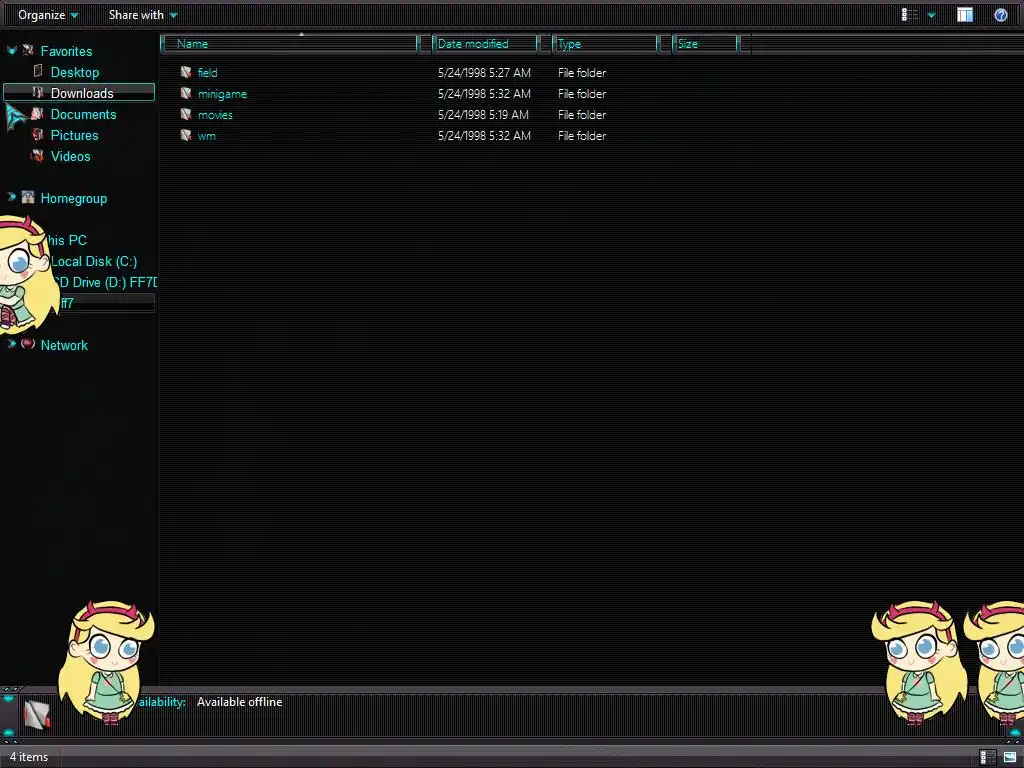
Task: Open CD Drive (D:) FF7 in sidebar
Action: [x=104, y=282]
